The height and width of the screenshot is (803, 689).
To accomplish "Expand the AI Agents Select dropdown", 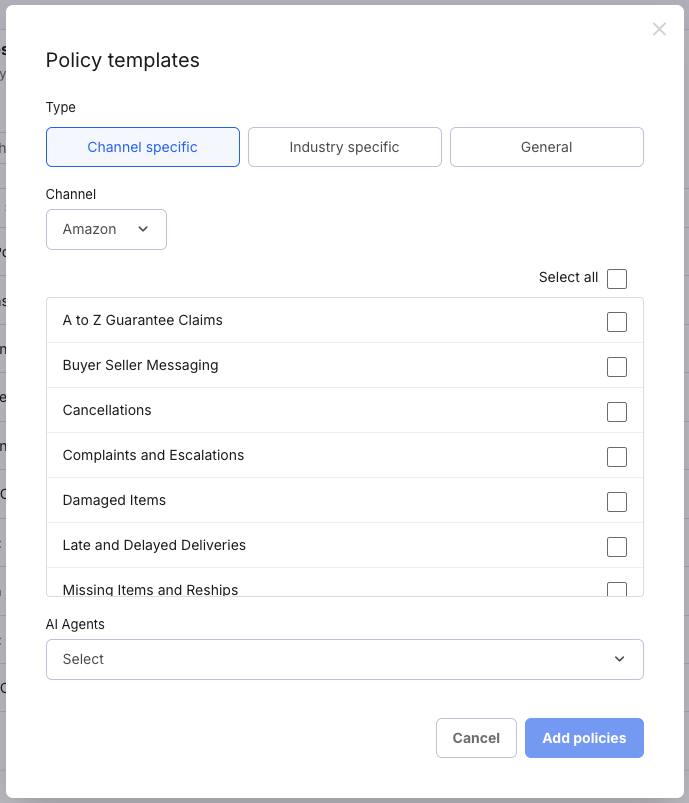I will (344, 659).
